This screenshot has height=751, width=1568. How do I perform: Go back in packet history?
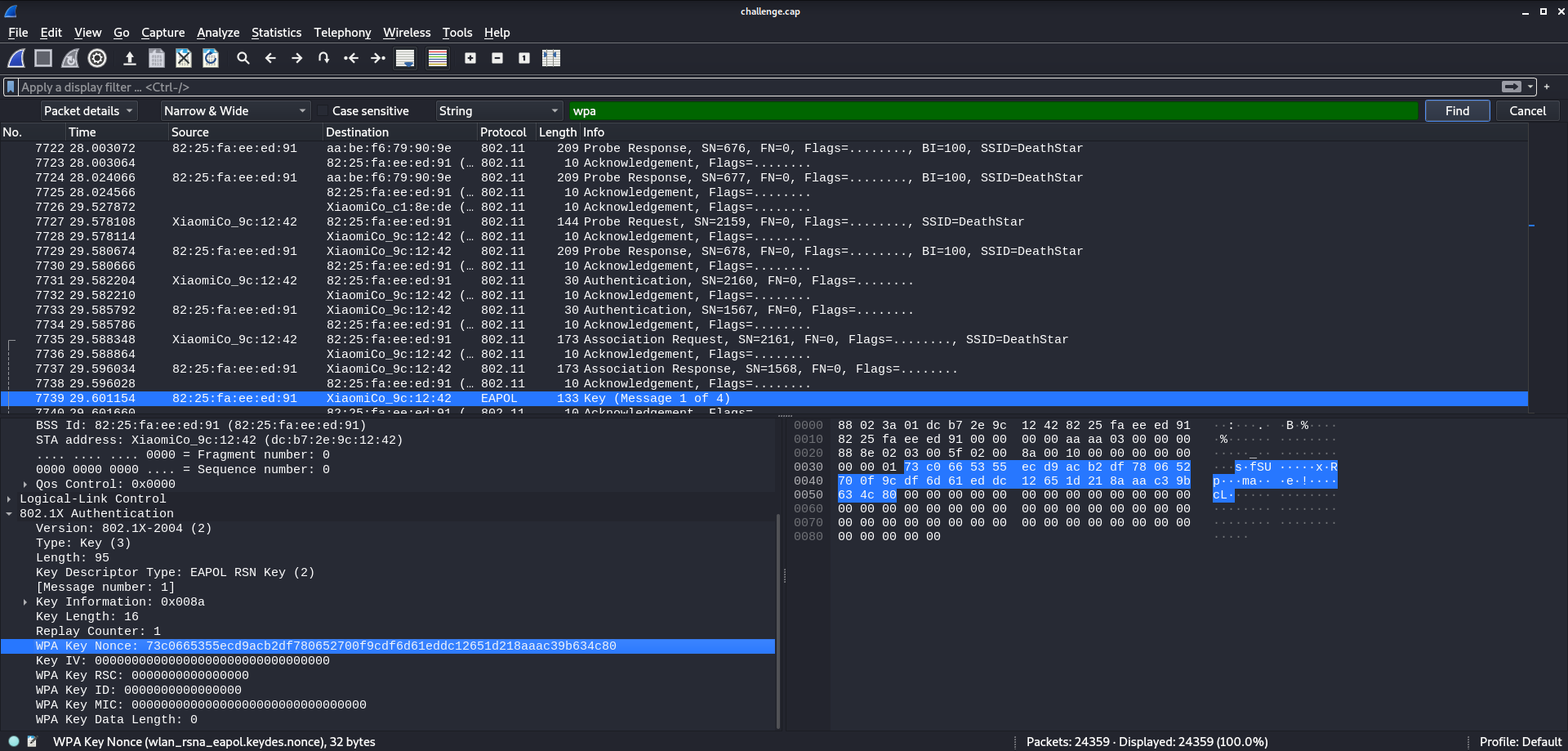click(270, 58)
